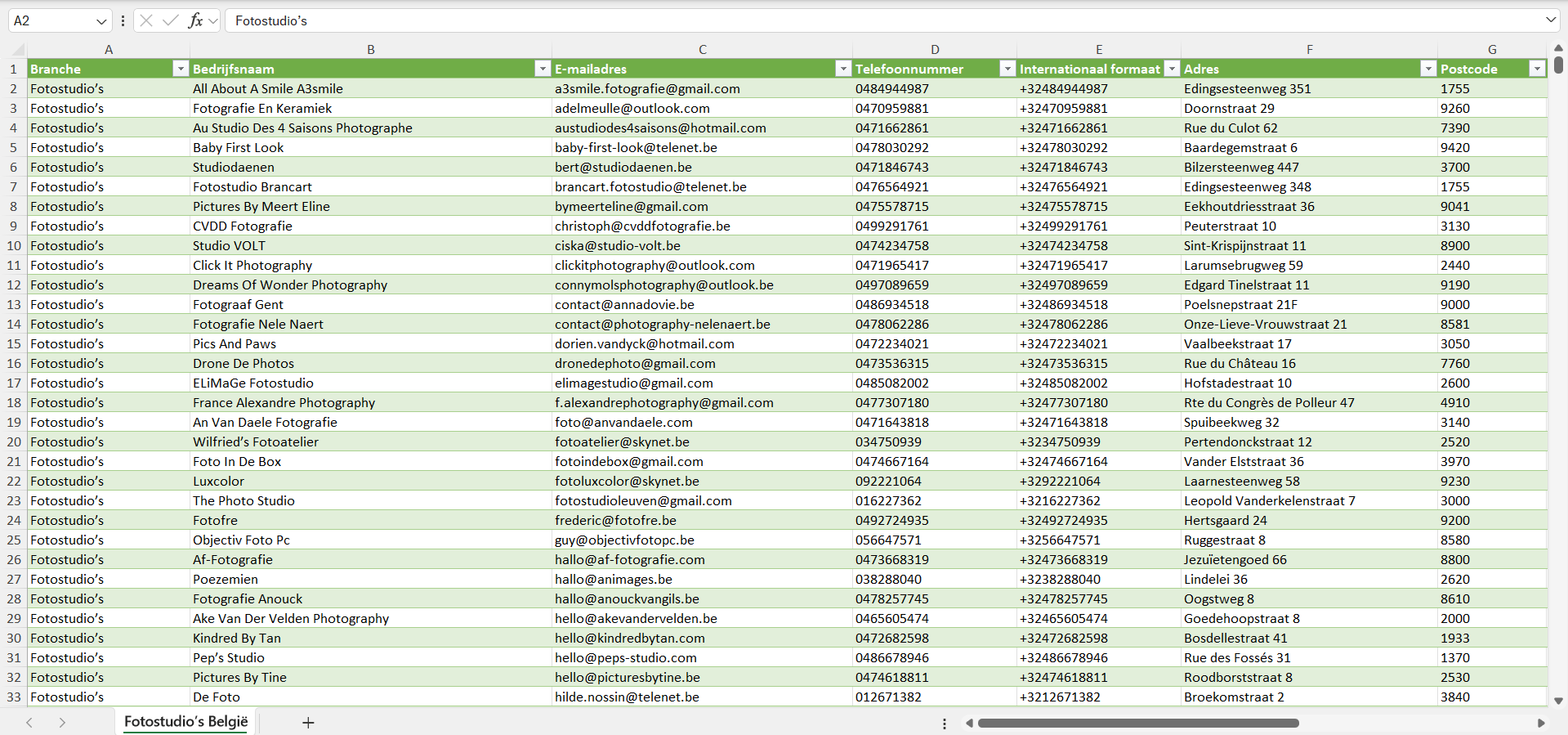Open the Branche column filter dropdown

[x=181, y=69]
